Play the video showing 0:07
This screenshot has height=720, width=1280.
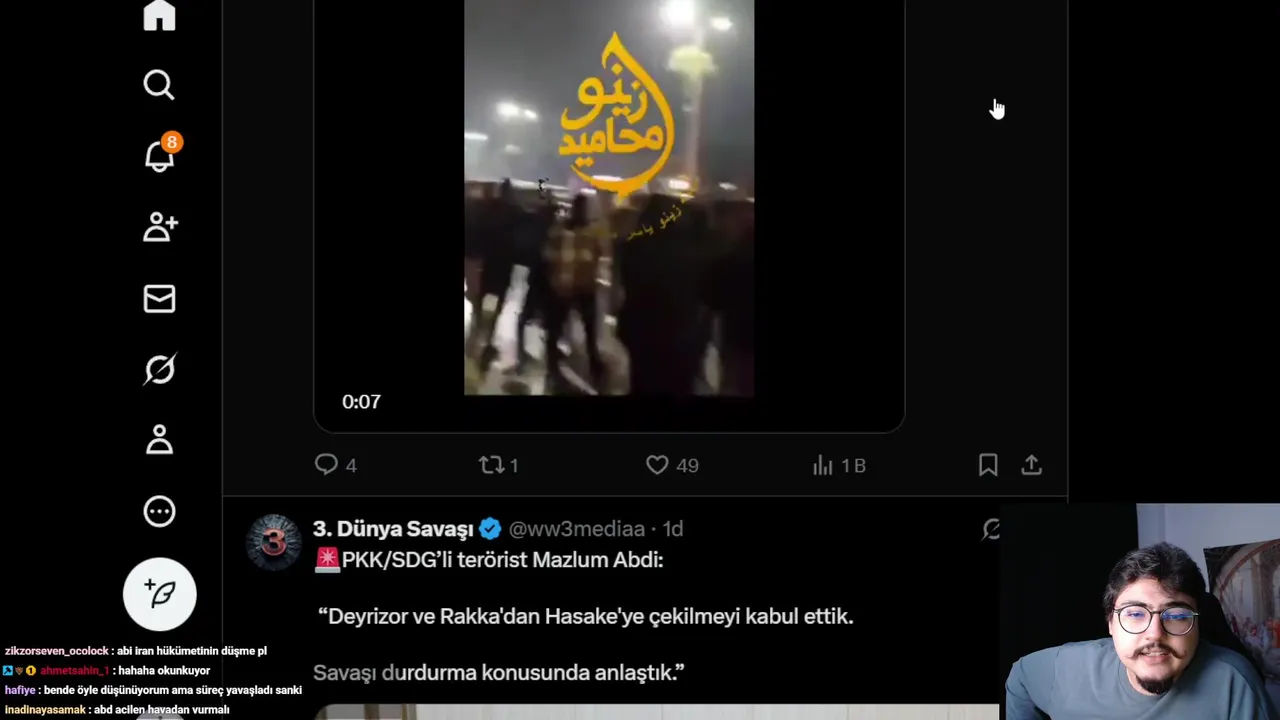(609, 198)
